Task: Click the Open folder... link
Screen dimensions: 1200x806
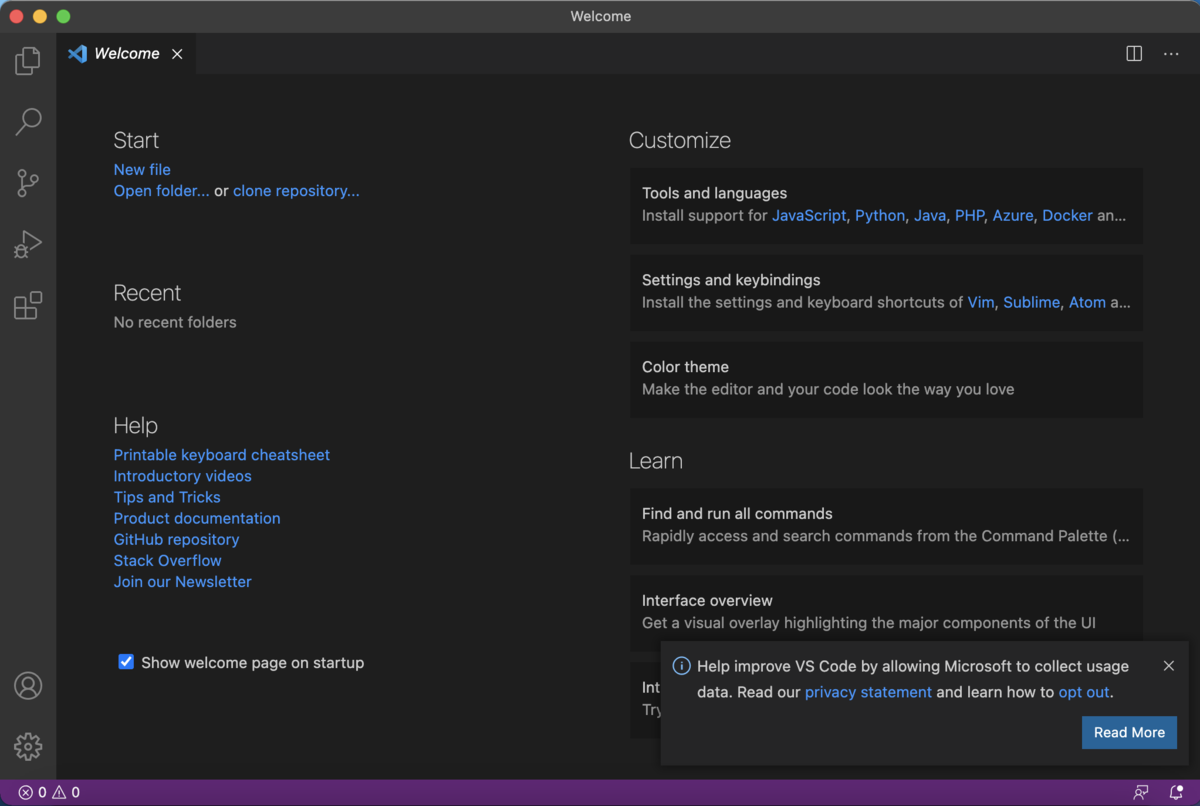Action: point(161,191)
